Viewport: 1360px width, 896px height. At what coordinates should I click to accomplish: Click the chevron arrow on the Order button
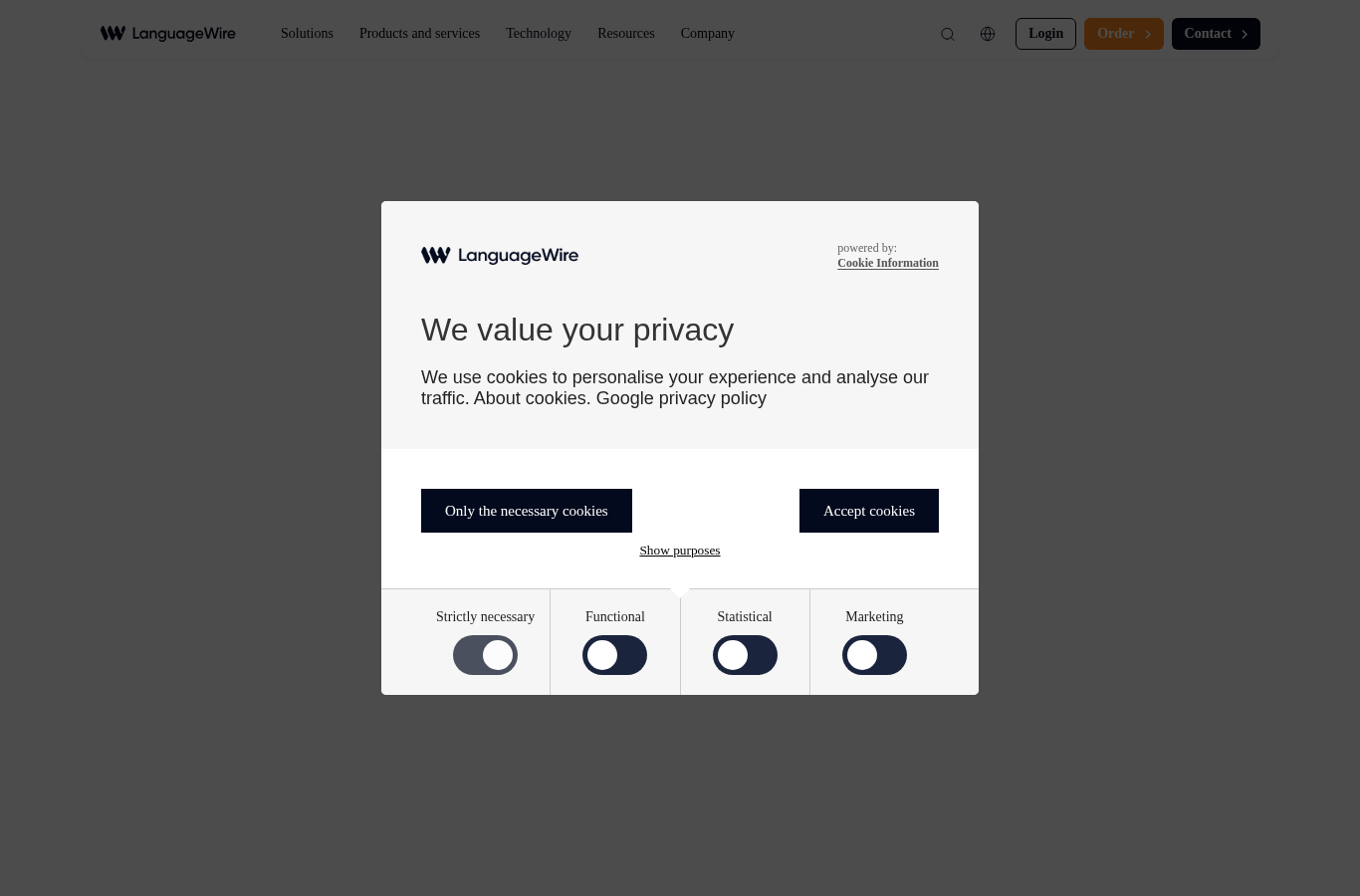point(1148,34)
